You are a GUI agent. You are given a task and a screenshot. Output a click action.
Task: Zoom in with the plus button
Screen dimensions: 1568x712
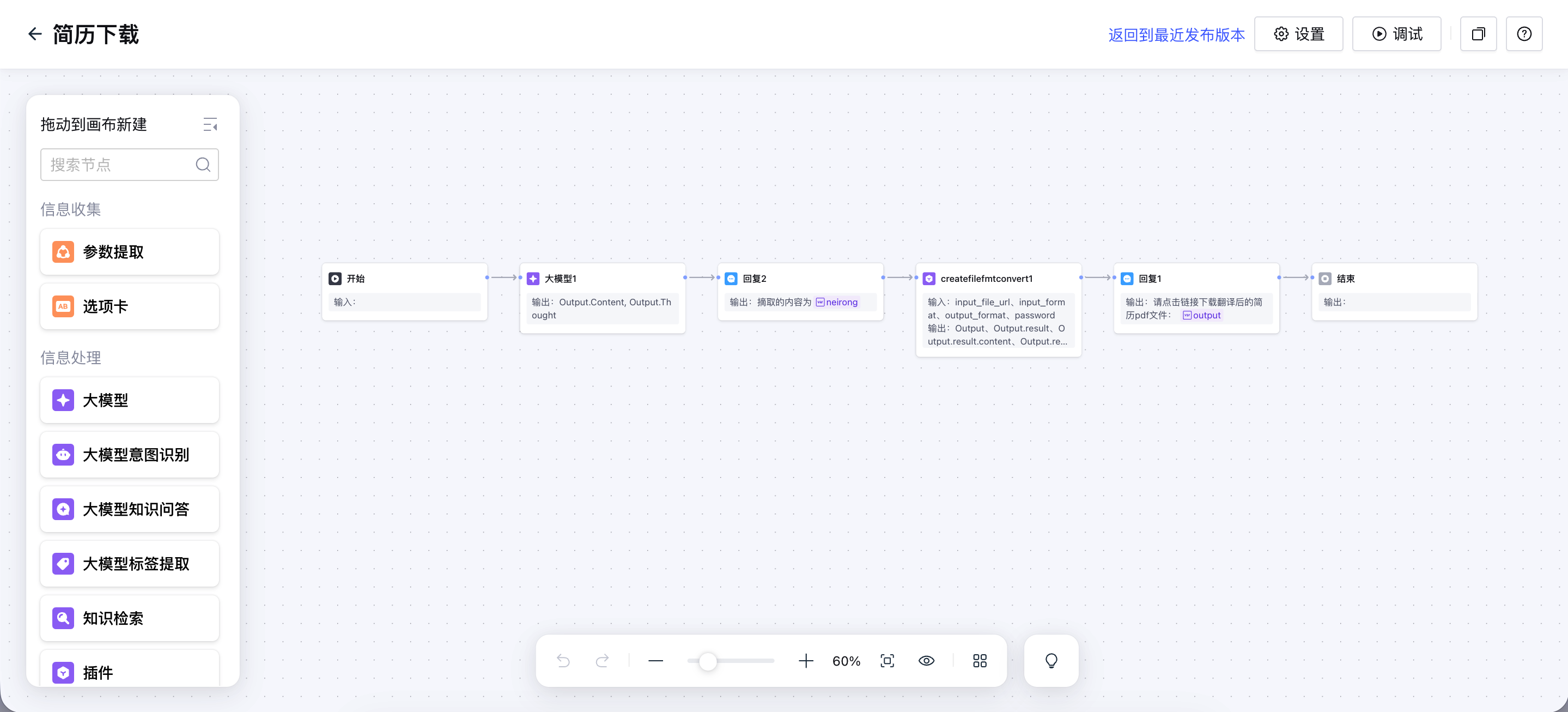(805, 661)
